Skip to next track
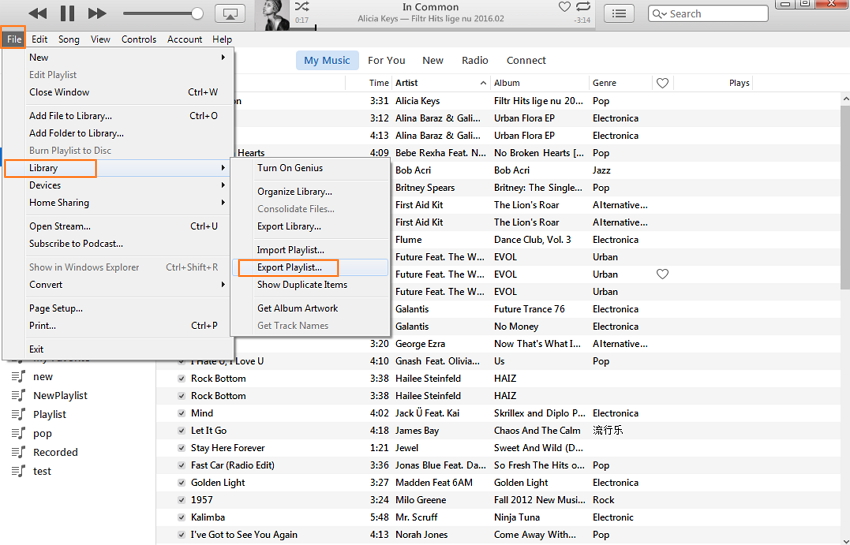This screenshot has height=545, width=850. pyautogui.click(x=97, y=13)
